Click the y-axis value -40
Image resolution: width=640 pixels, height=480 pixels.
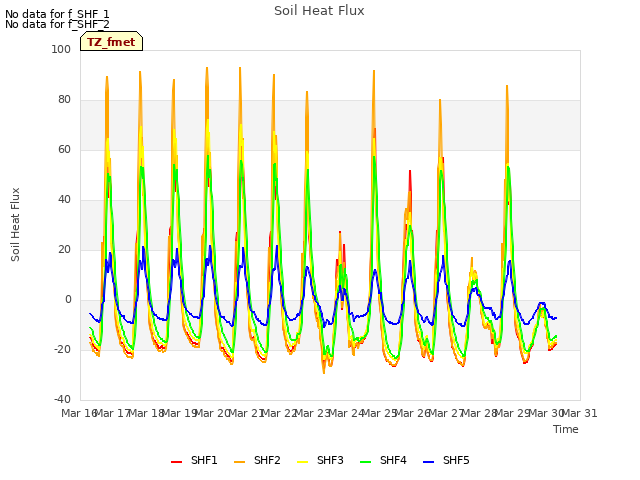(x=62, y=399)
